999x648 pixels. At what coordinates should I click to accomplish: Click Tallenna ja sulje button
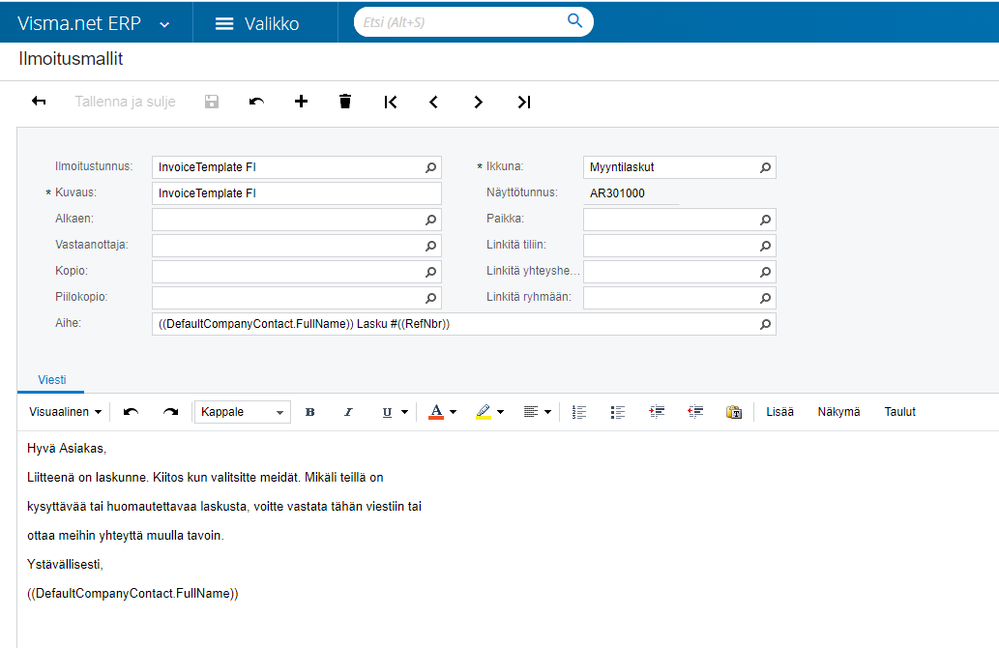tap(125, 101)
